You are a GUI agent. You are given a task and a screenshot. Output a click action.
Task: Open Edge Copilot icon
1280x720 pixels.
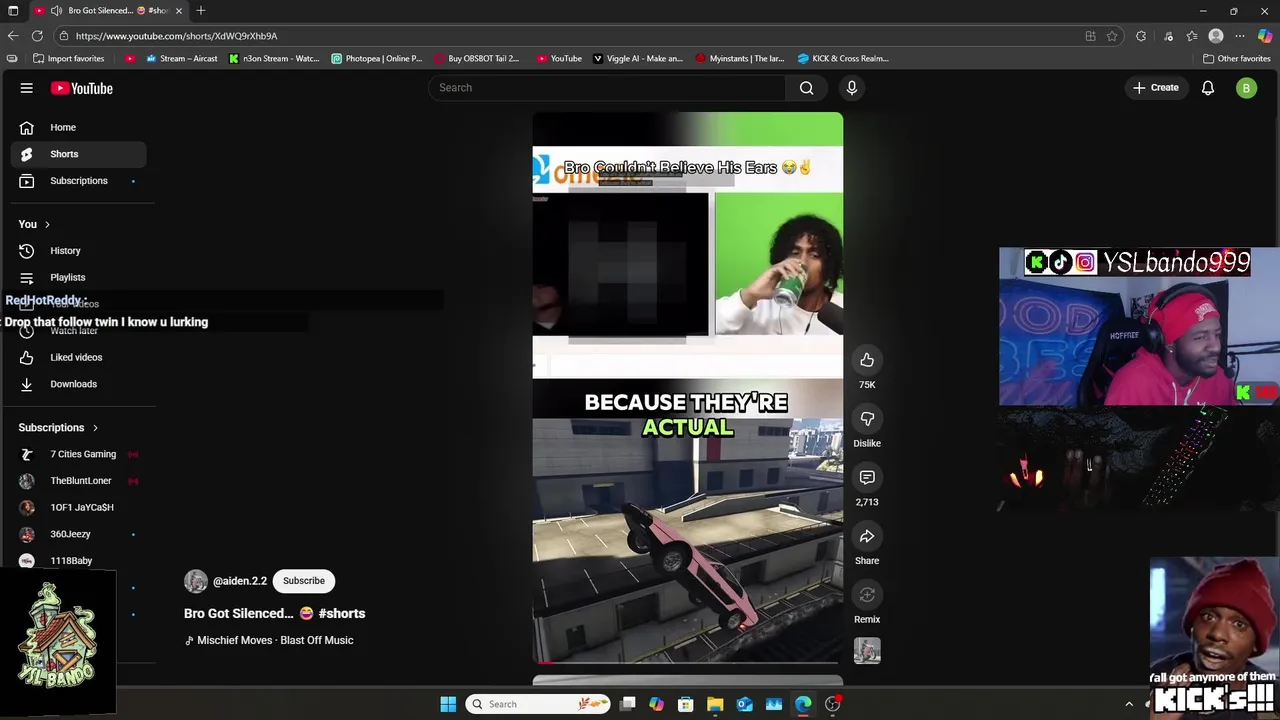pos(1265,36)
